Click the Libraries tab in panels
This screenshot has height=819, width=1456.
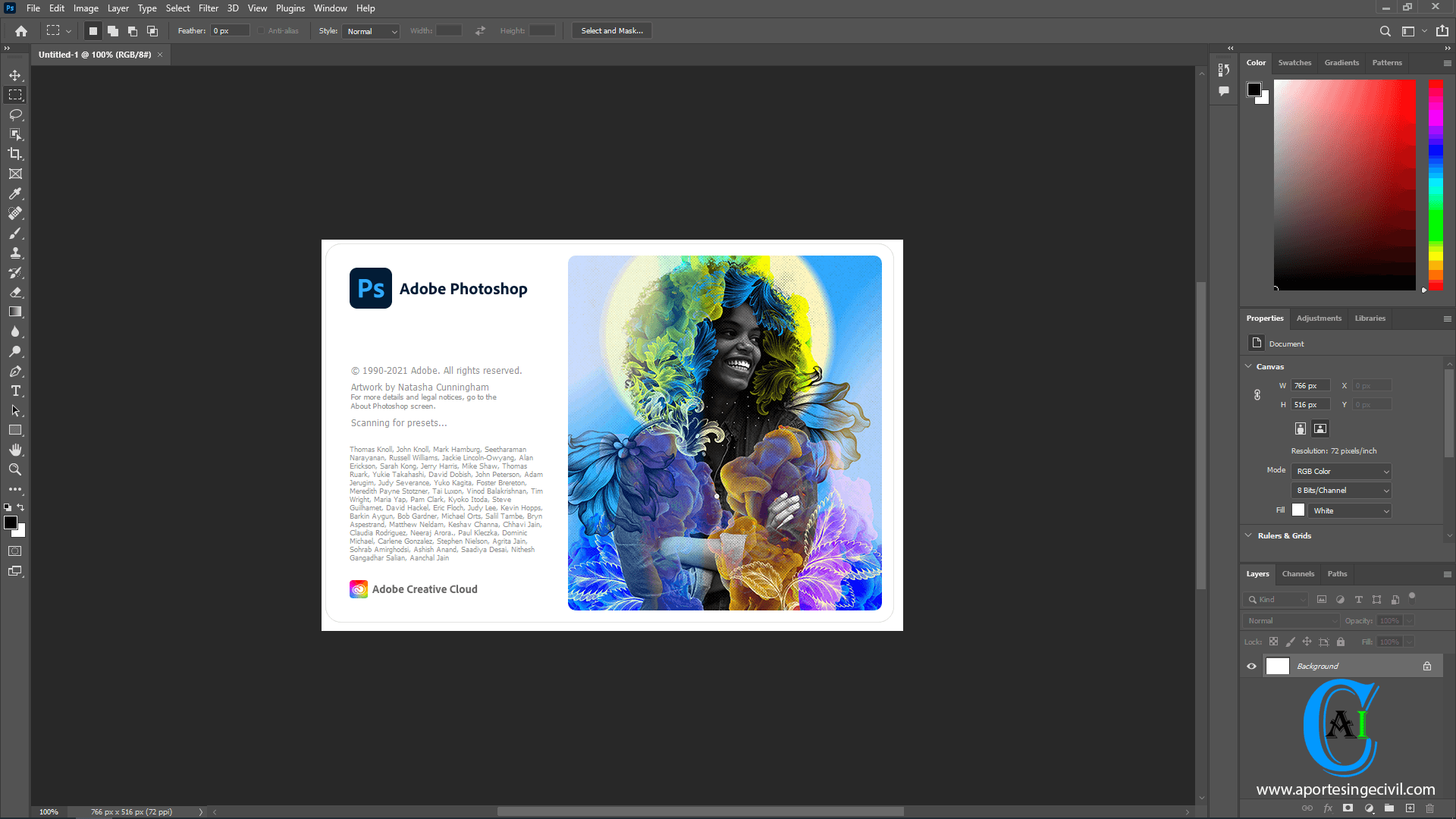tap(1370, 318)
